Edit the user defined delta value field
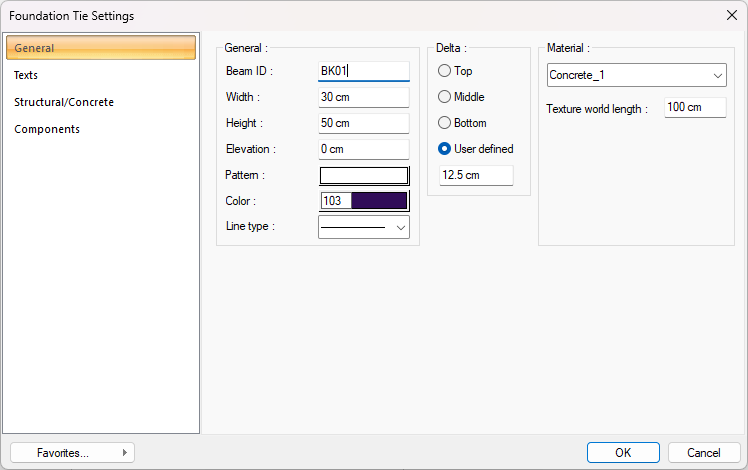Image resolution: width=748 pixels, height=470 pixels. click(476, 176)
